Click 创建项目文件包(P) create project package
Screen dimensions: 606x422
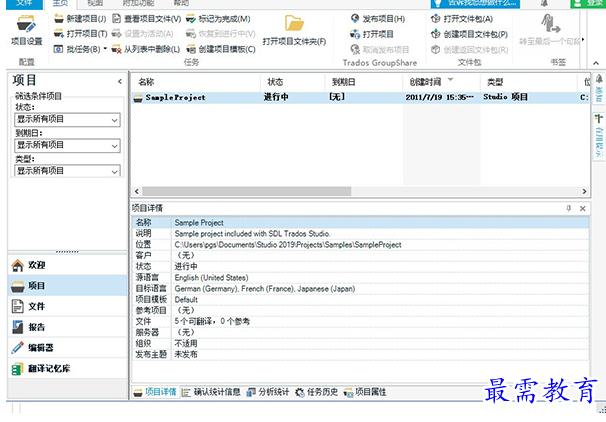[x=469, y=34]
